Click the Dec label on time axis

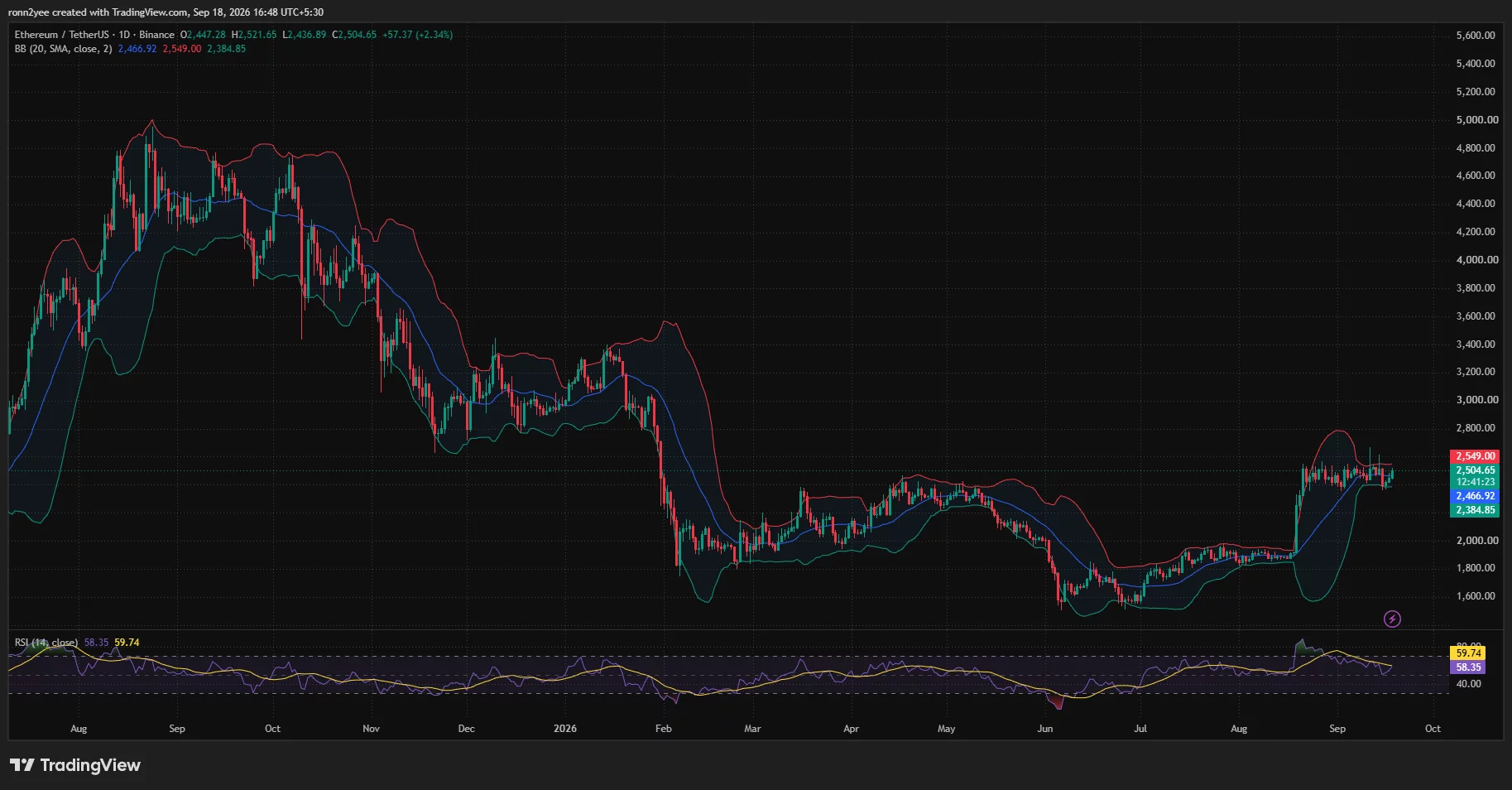pos(467,729)
